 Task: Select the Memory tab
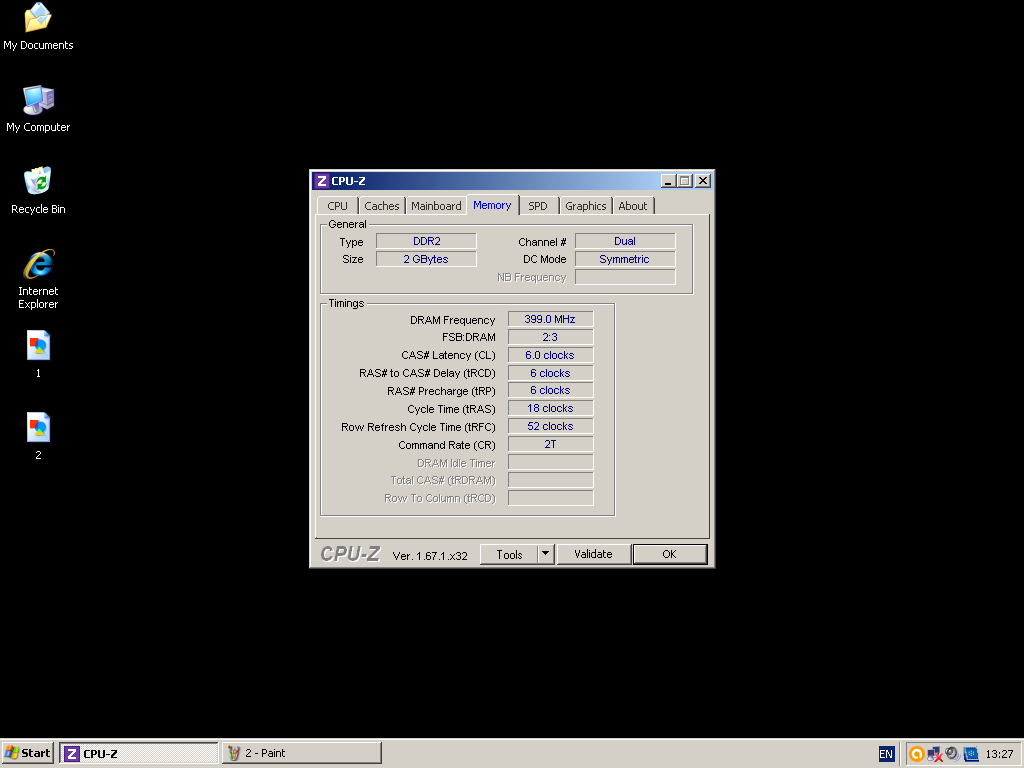pos(492,205)
